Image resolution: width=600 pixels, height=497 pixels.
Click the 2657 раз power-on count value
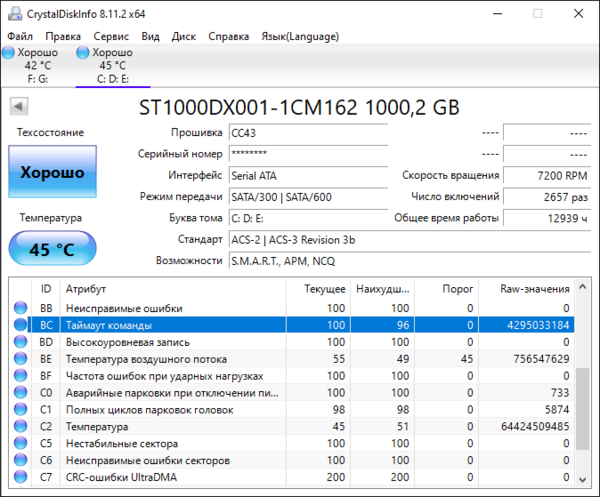547,197
